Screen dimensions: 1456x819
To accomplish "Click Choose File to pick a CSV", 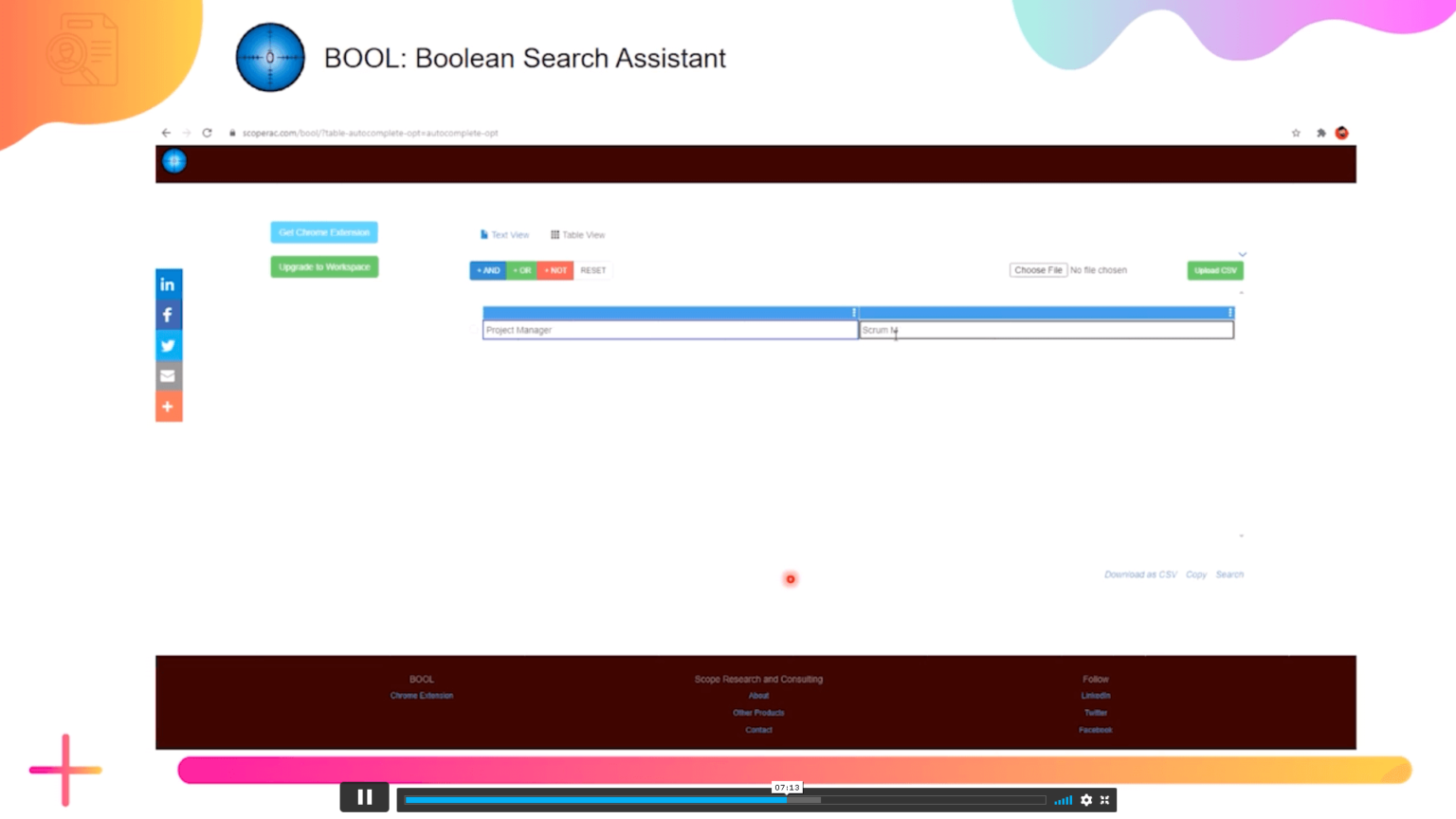I will (x=1038, y=270).
